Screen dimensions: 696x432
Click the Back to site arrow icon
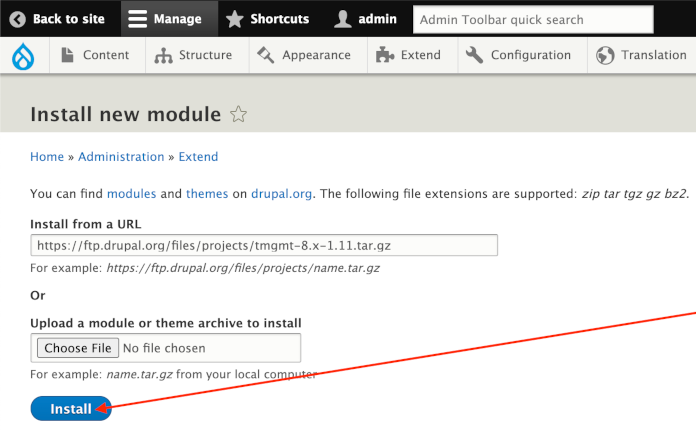coord(17,19)
